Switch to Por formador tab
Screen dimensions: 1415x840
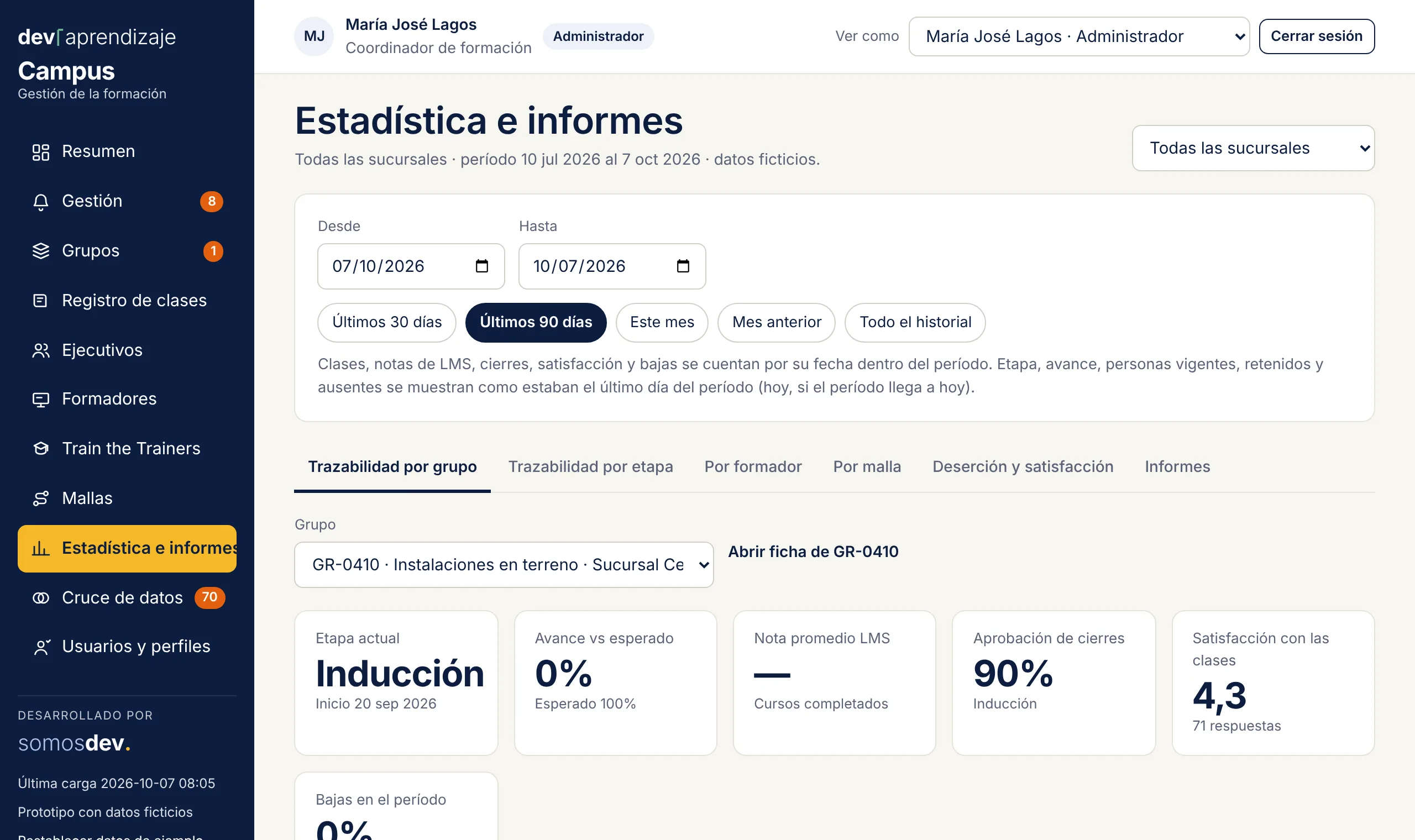tap(753, 467)
